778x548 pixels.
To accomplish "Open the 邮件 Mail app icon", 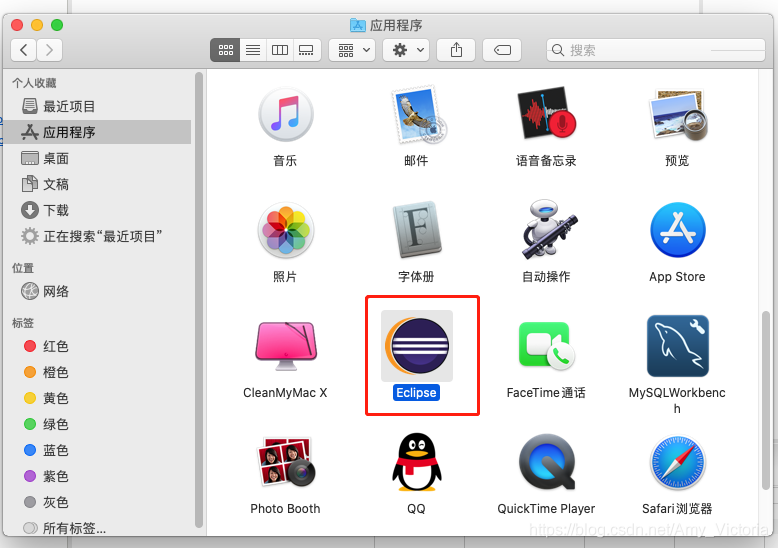I will coord(418,115).
